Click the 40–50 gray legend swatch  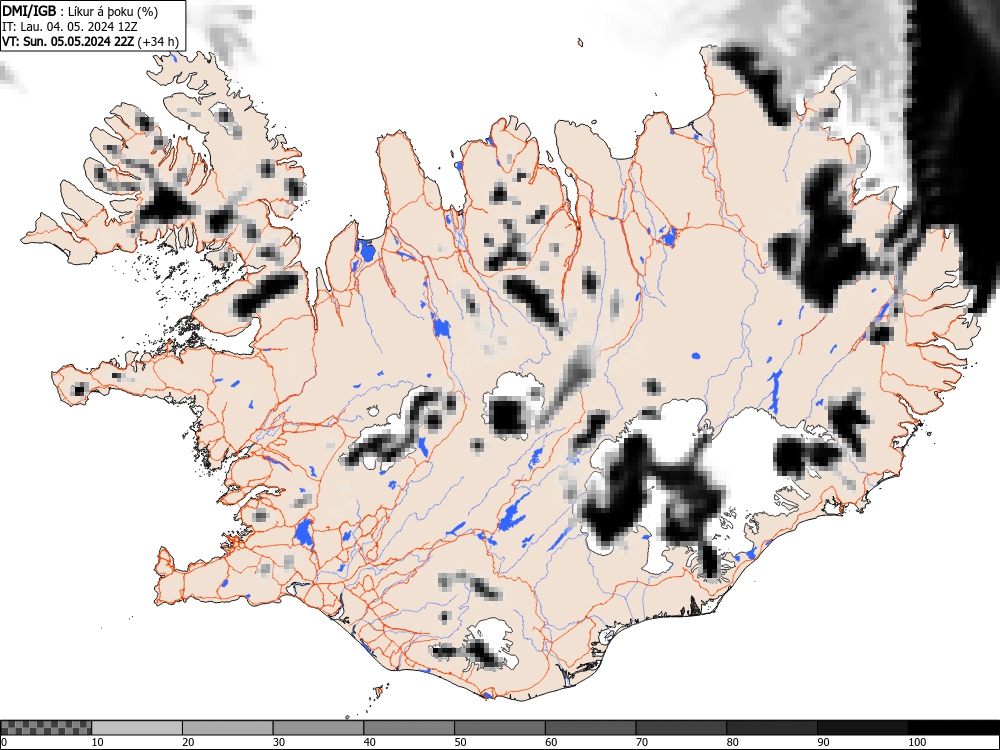tap(409, 728)
